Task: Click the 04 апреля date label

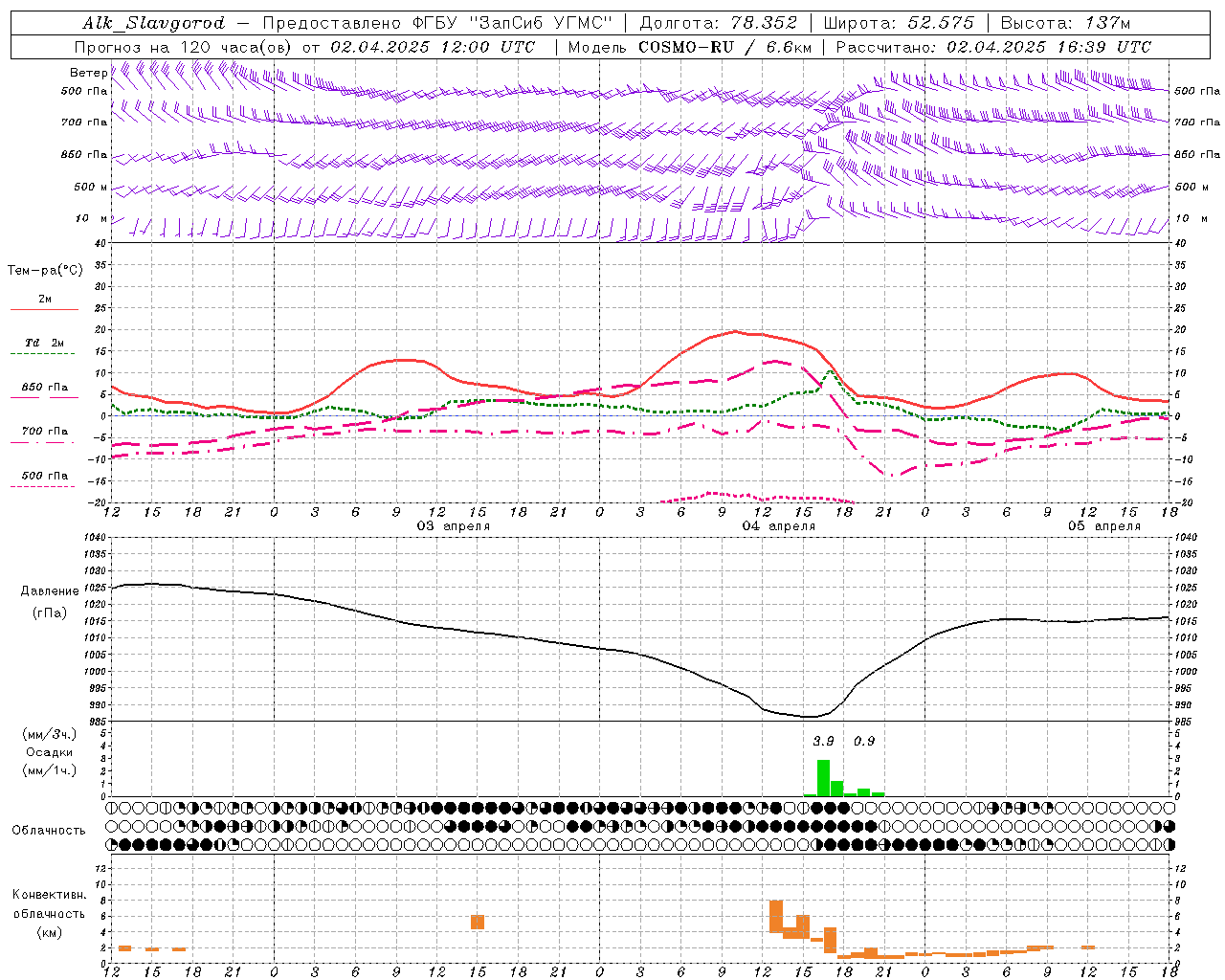Action: (x=779, y=525)
